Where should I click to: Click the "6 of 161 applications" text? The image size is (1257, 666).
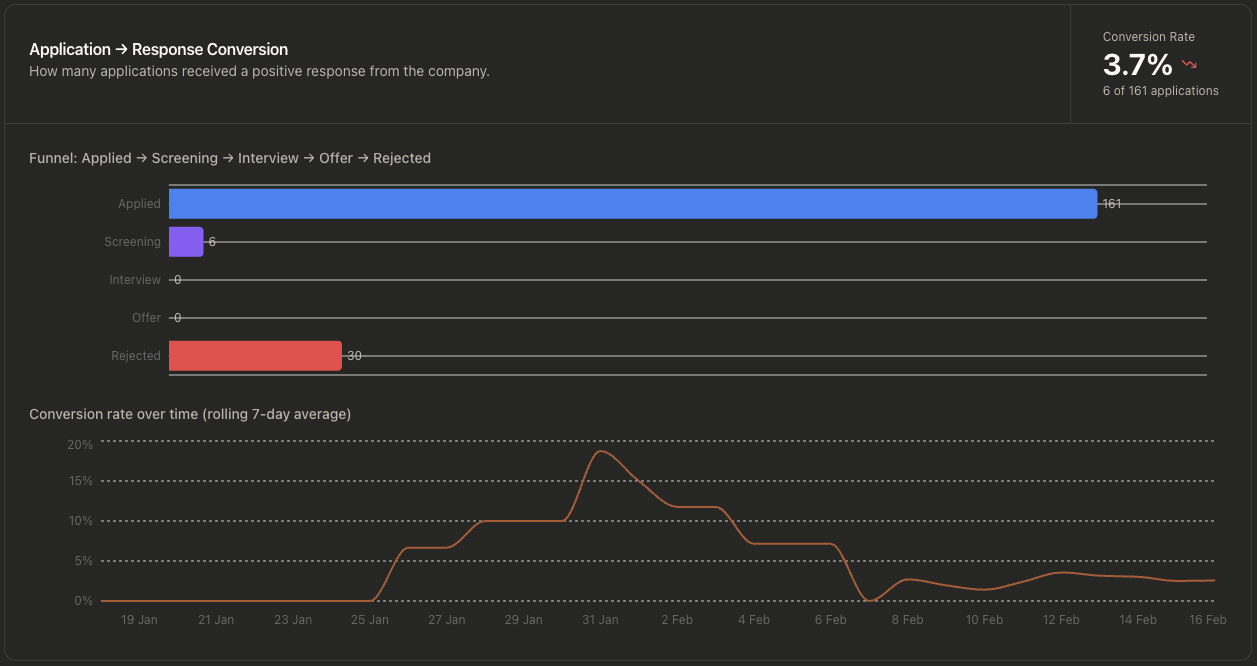click(1160, 91)
